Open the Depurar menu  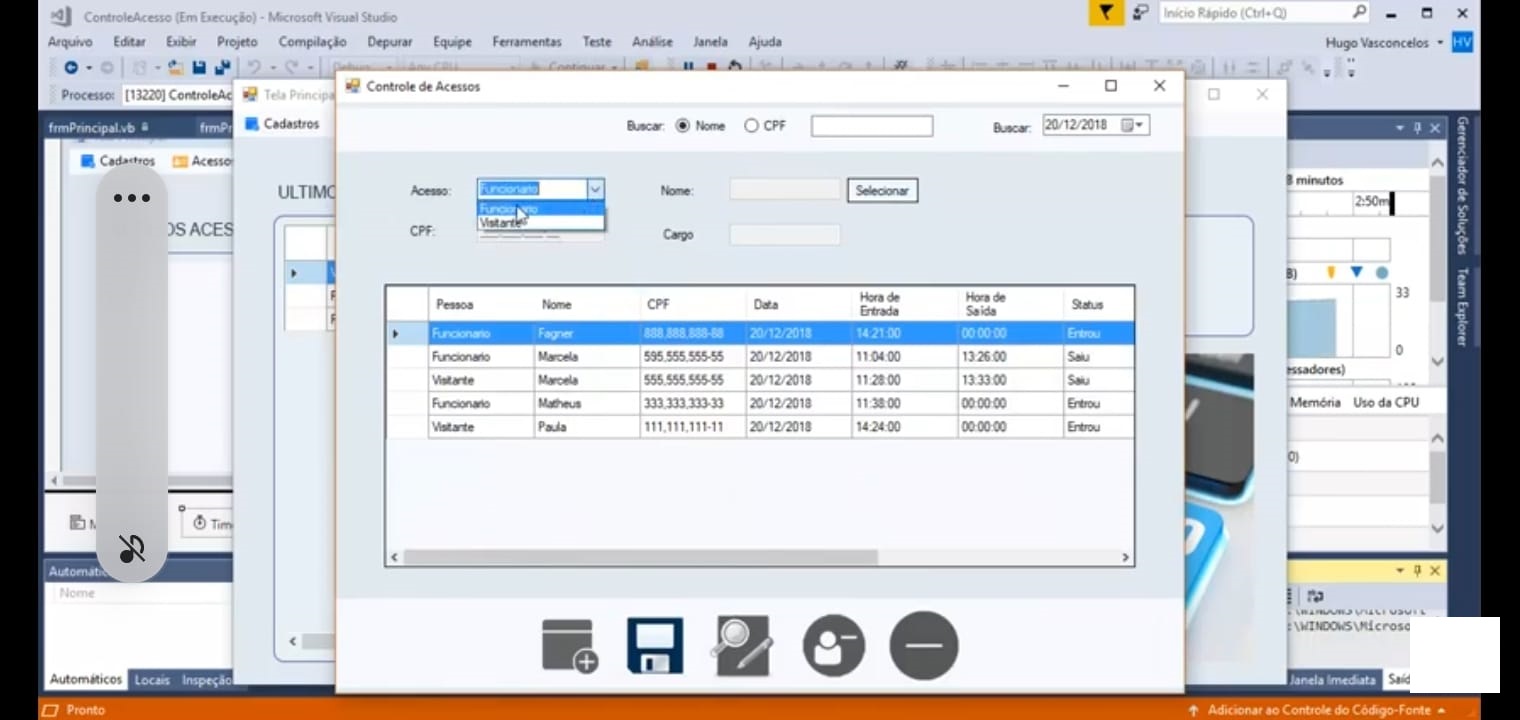(x=390, y=42)
